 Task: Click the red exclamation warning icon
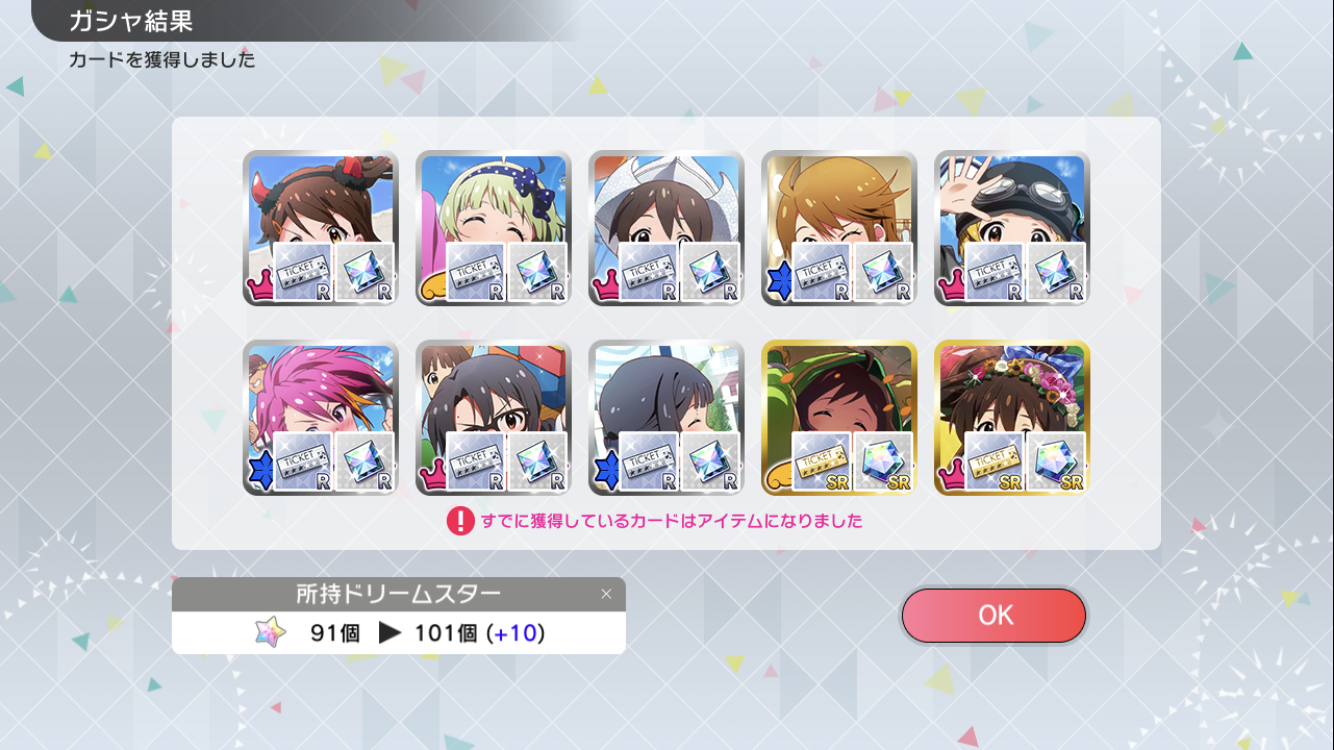(x=460, y=521)
